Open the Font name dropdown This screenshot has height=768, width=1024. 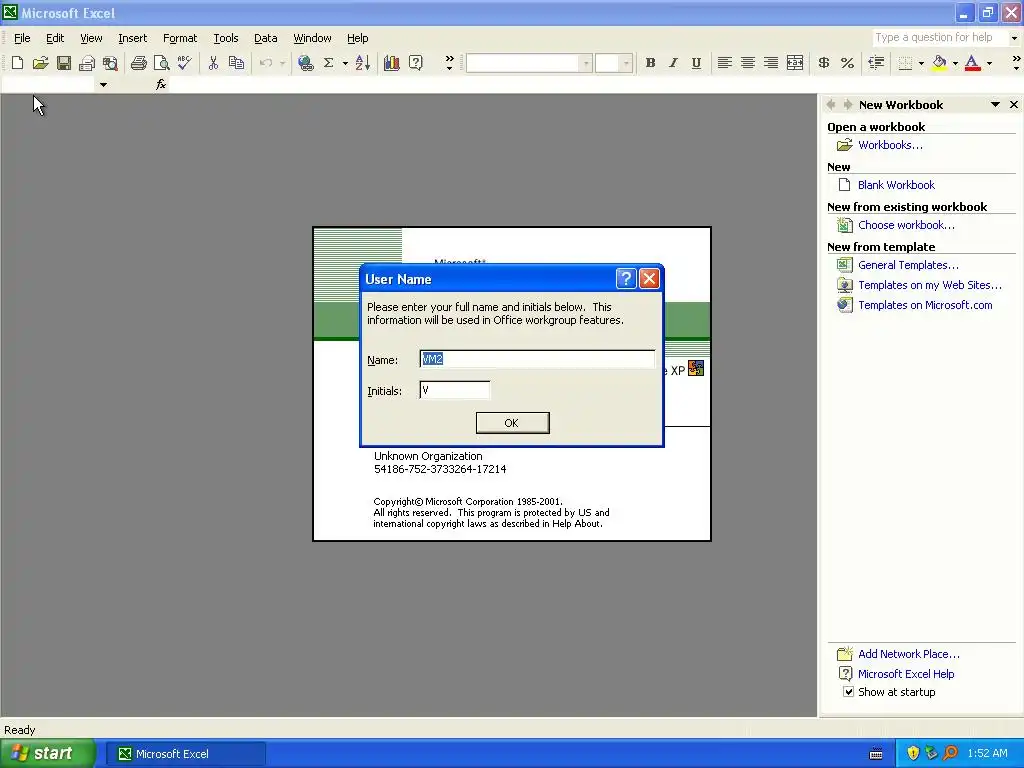pos(586,63)
